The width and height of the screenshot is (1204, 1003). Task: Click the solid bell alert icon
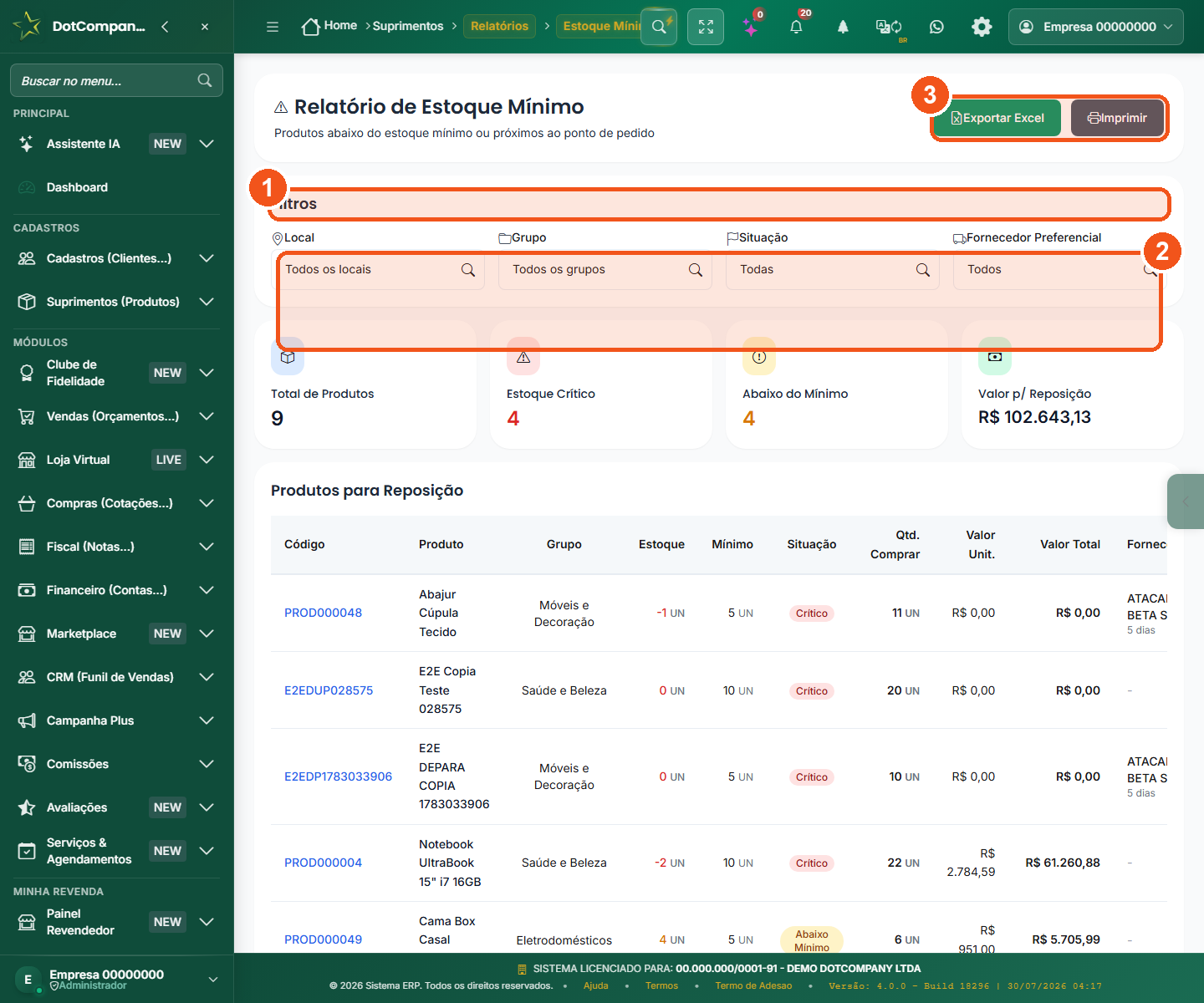point(843,27)
